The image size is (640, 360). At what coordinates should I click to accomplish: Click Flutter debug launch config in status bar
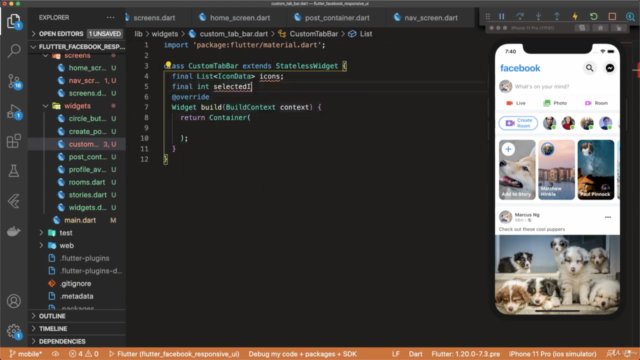click(174, 354)
